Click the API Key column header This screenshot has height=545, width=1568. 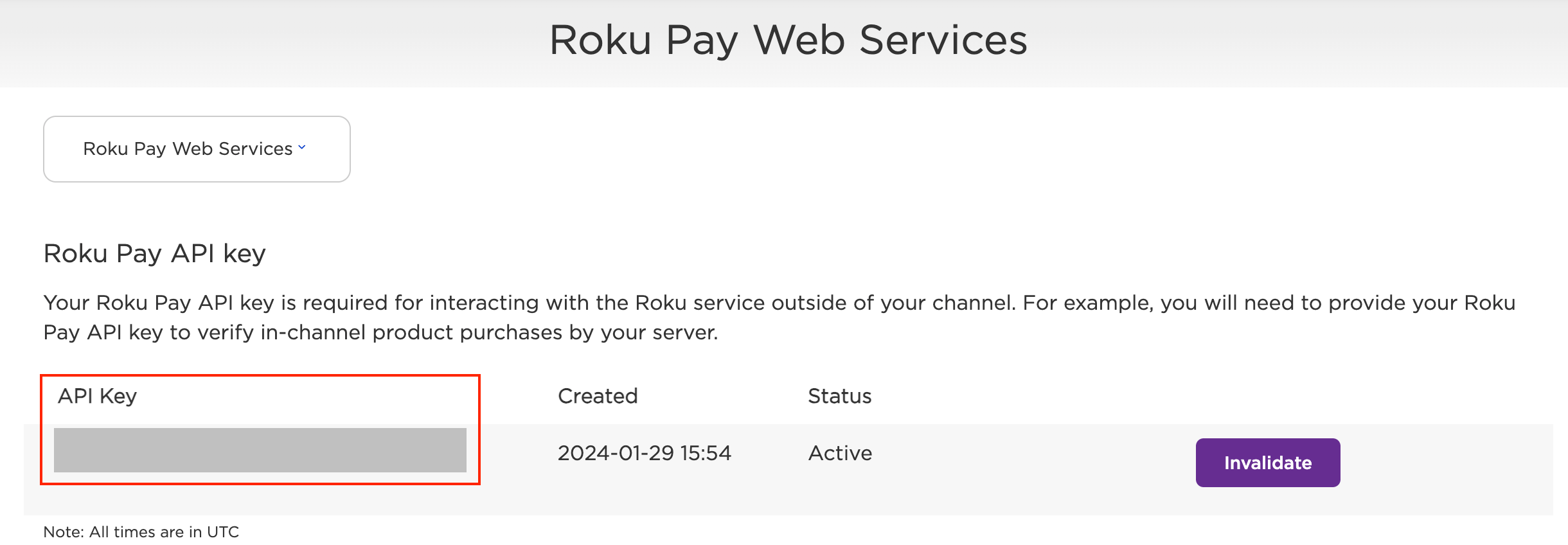[x=97, y=396]
